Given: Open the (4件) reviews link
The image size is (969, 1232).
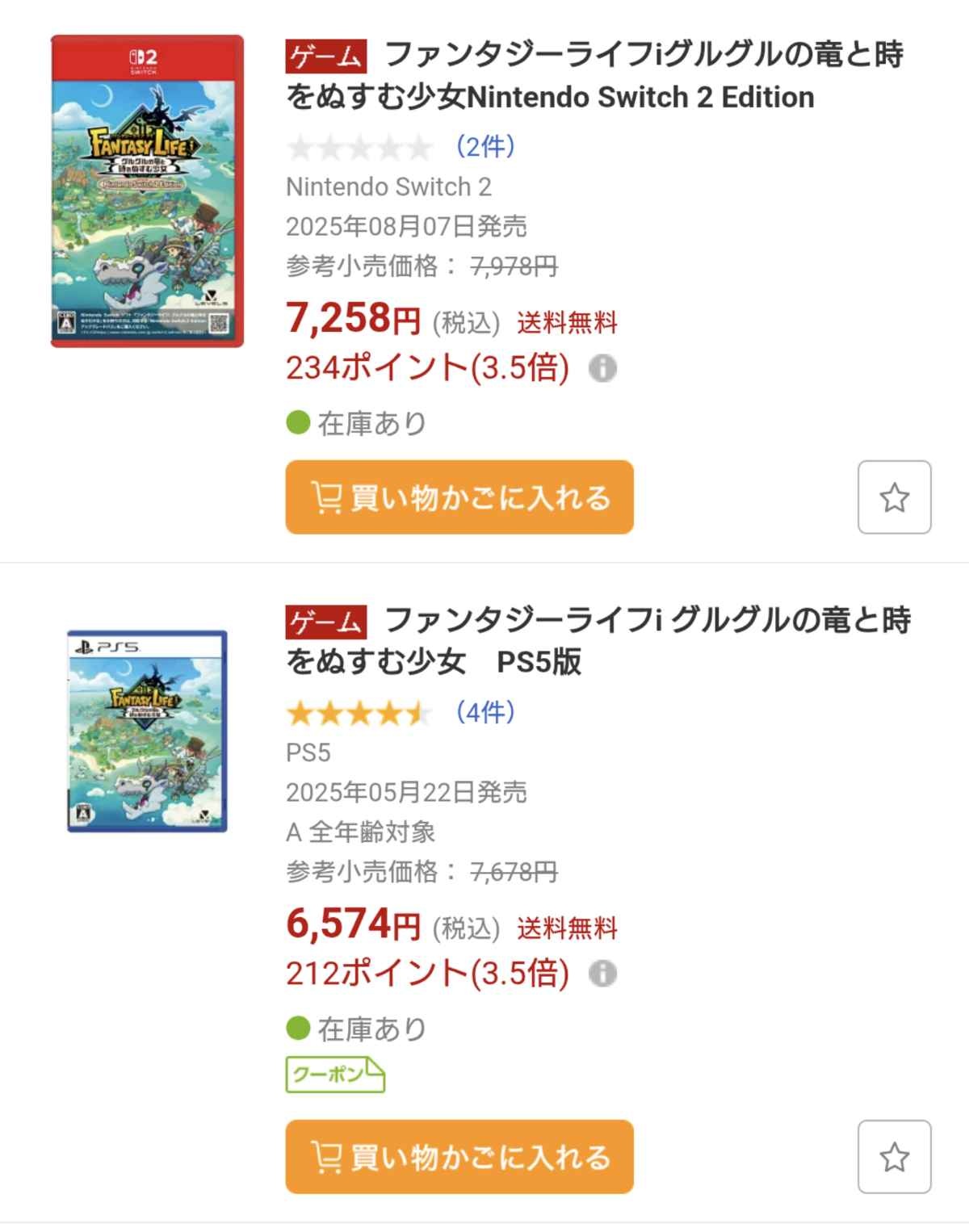Looking at the screenshot, I should click(x=484, y=712).
